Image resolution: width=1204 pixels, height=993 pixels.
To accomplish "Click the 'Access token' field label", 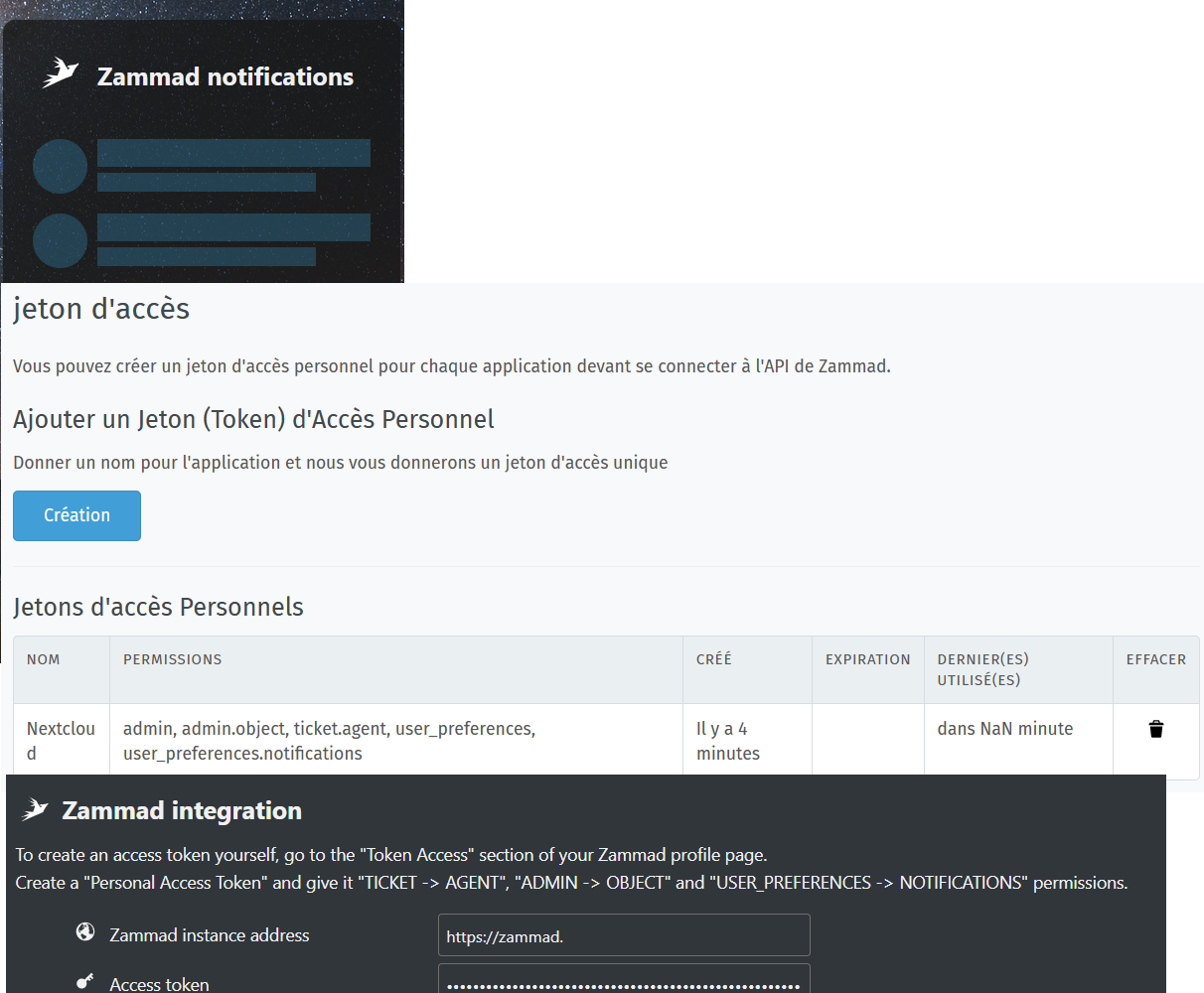I will pos(159,984).
